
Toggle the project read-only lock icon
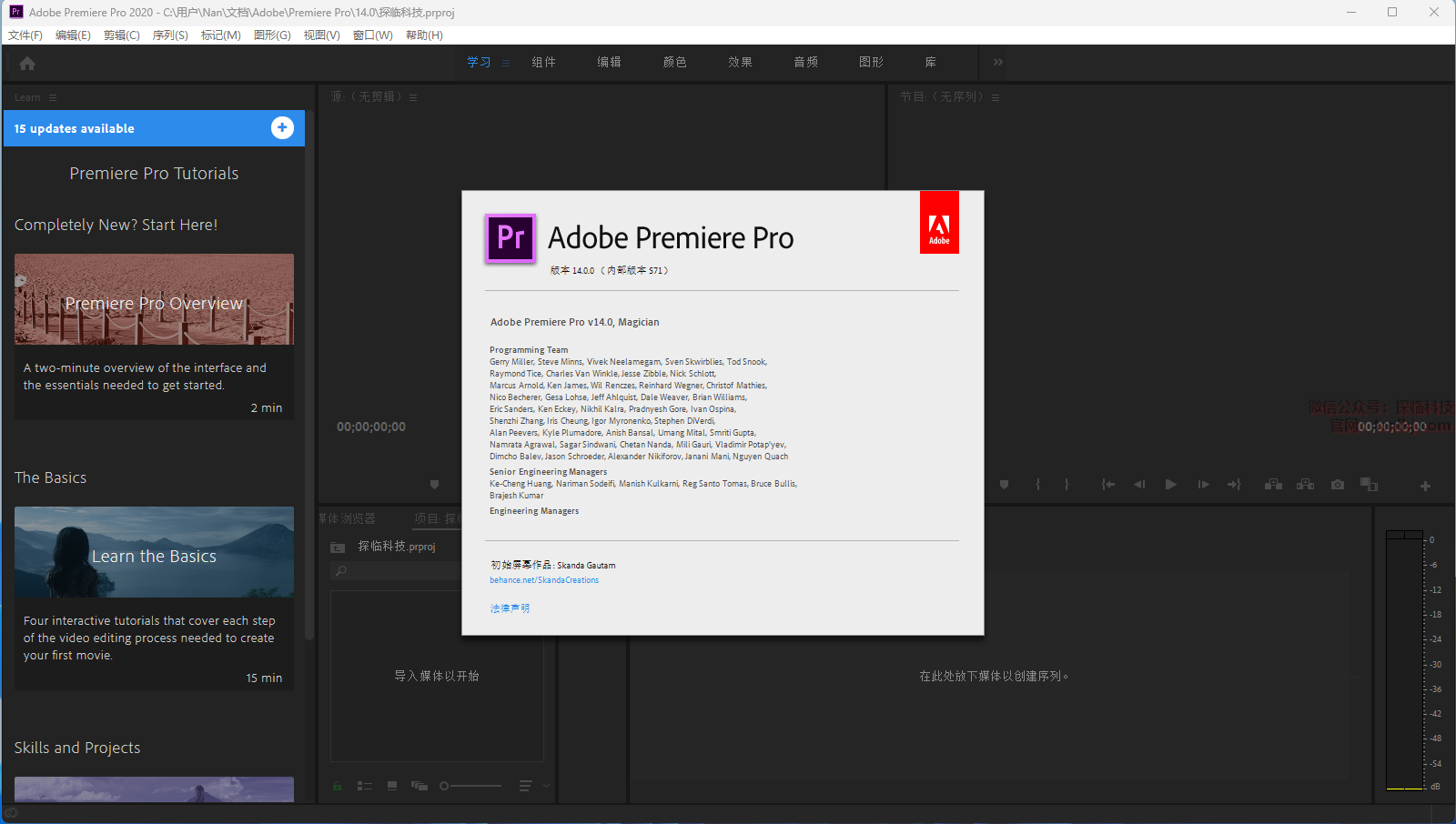point(338,786)
